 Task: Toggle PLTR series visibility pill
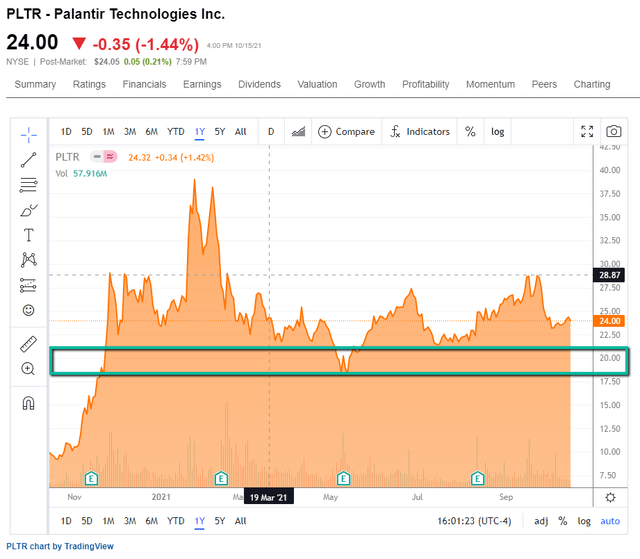tap(104, 157)
